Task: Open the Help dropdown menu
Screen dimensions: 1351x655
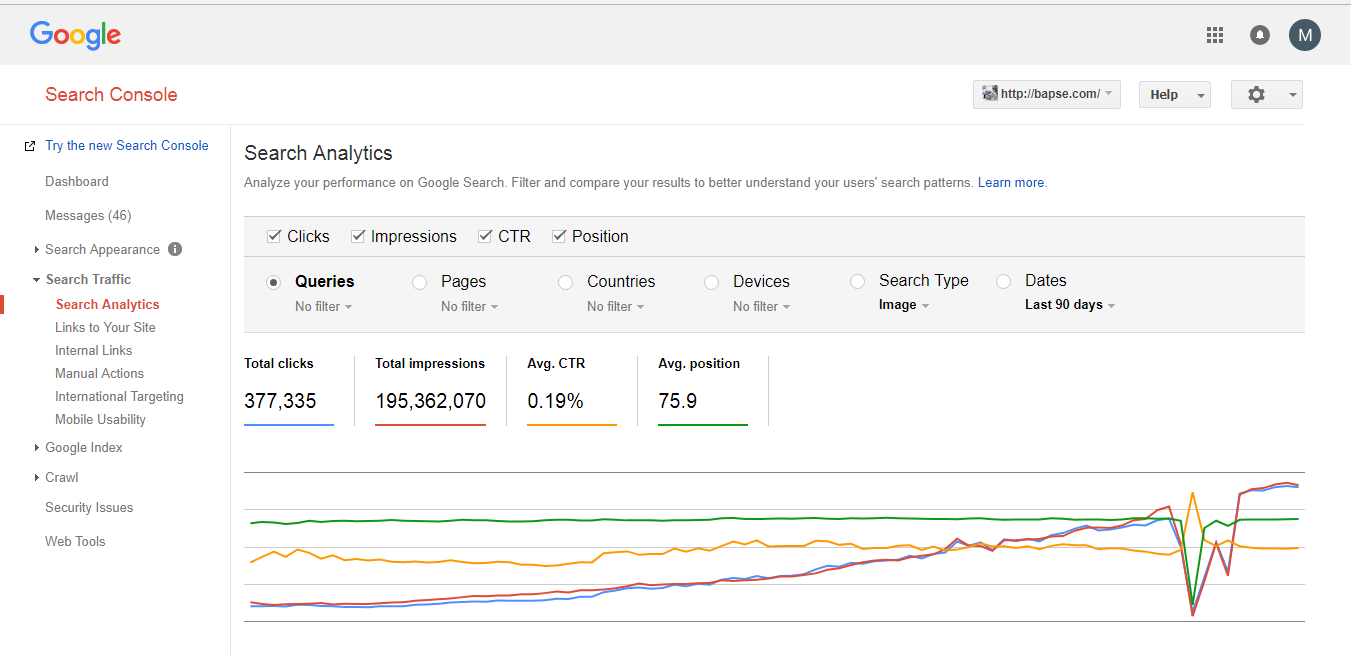Action: tap(1175, 94)
